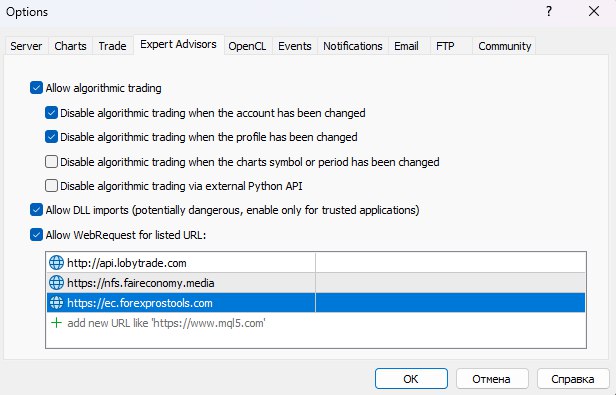616x395 pixels.
Task: Uncheck disable trading when profile changed
Action: [x=51, y=137]
